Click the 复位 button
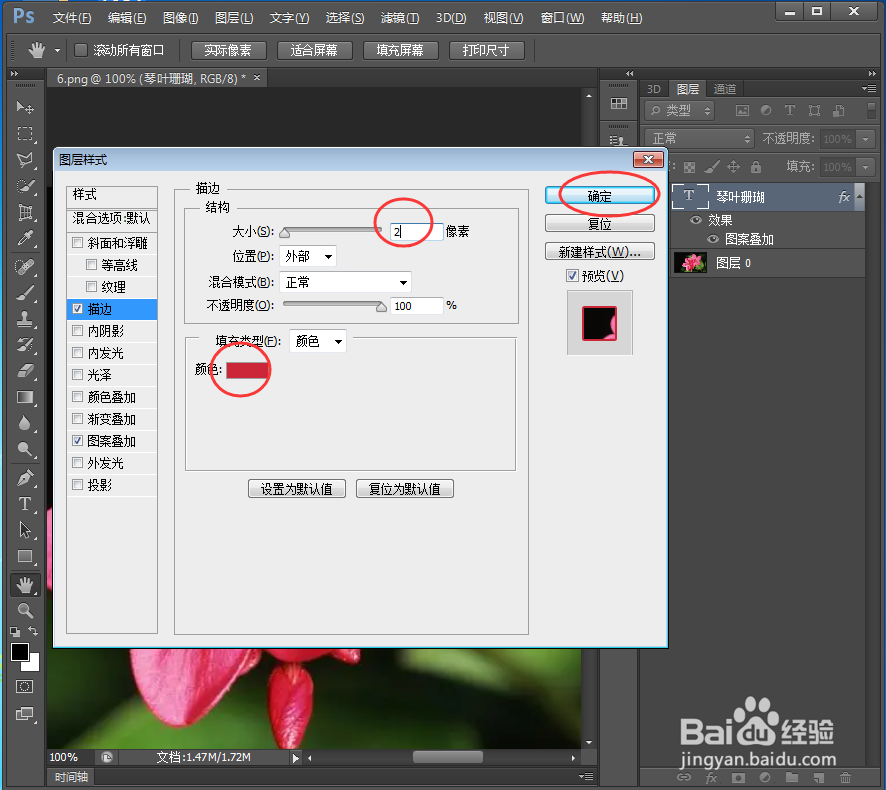This screenshot has height=790, width=886. coord(600,224)
